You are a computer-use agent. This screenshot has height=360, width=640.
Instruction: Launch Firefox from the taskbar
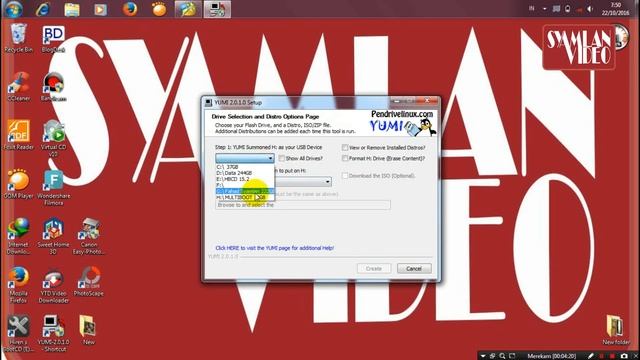pyautogui.click(x=130, y=9)
